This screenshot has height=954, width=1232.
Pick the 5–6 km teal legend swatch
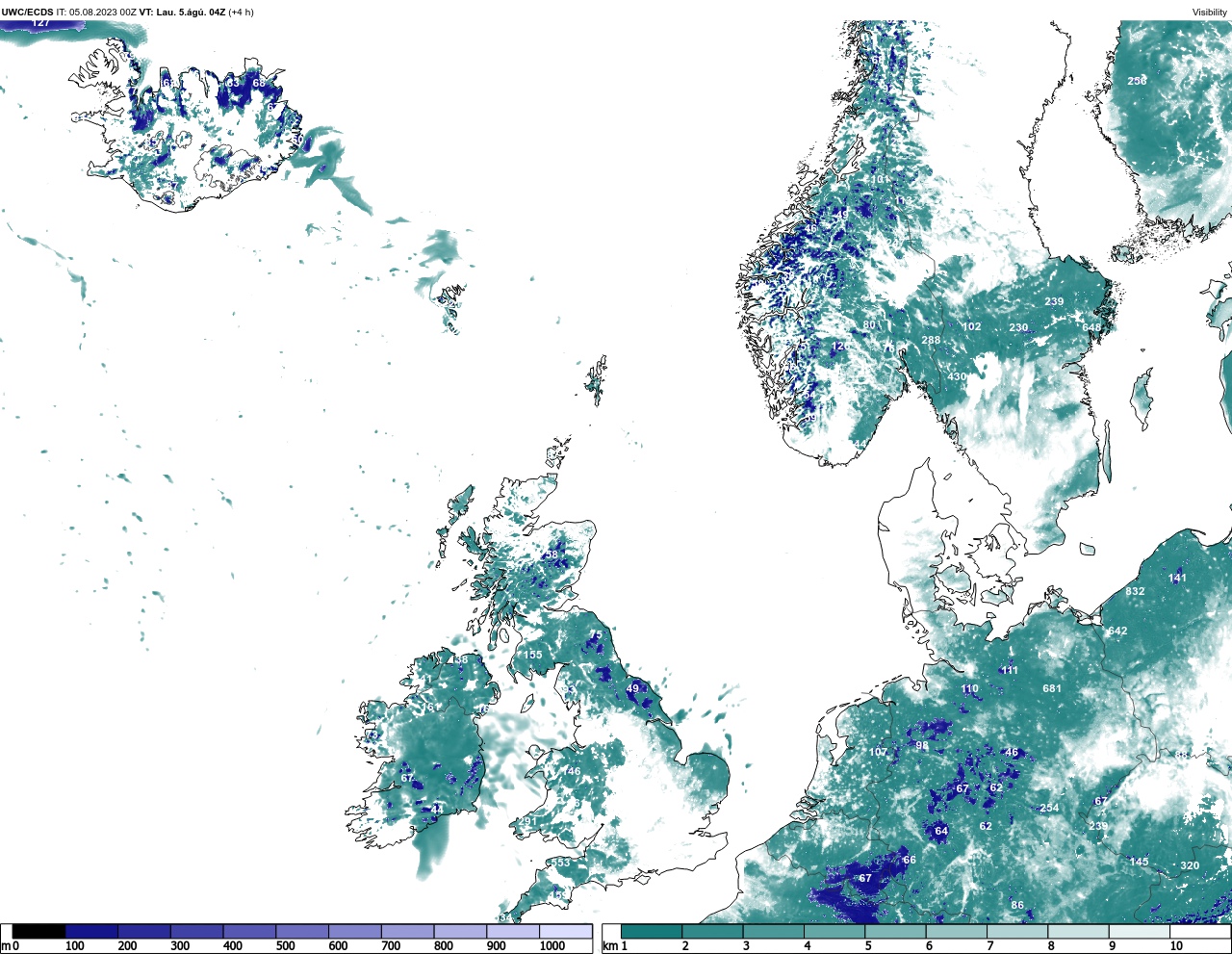[x=895, y=931]
